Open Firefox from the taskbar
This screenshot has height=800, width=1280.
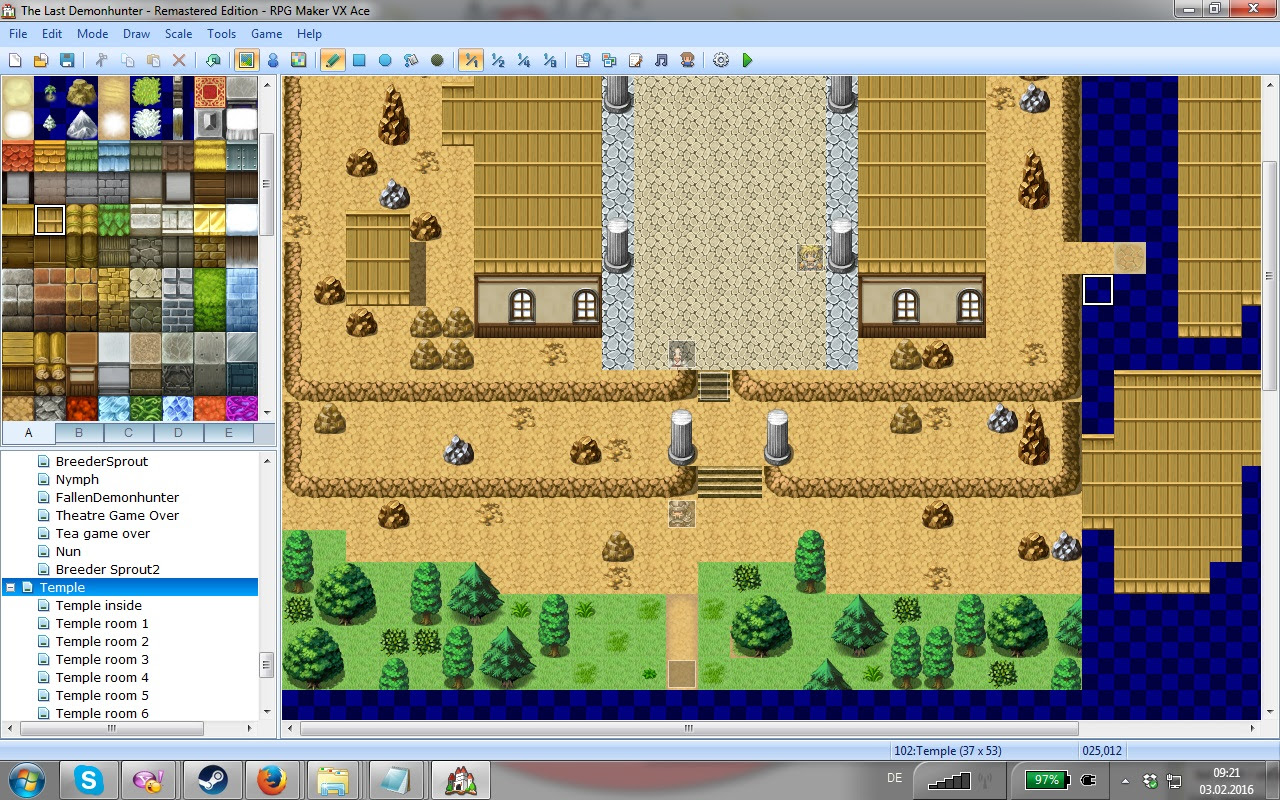click(x=272, y=780)
